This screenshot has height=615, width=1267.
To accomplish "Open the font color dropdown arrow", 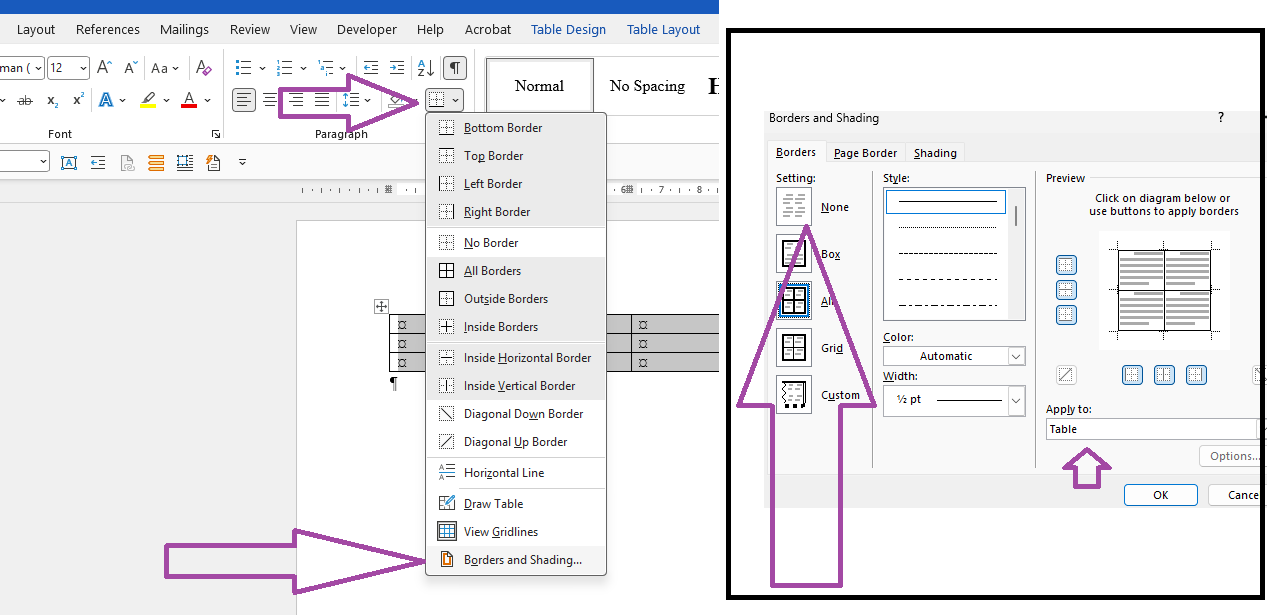I will coord(207,100).
